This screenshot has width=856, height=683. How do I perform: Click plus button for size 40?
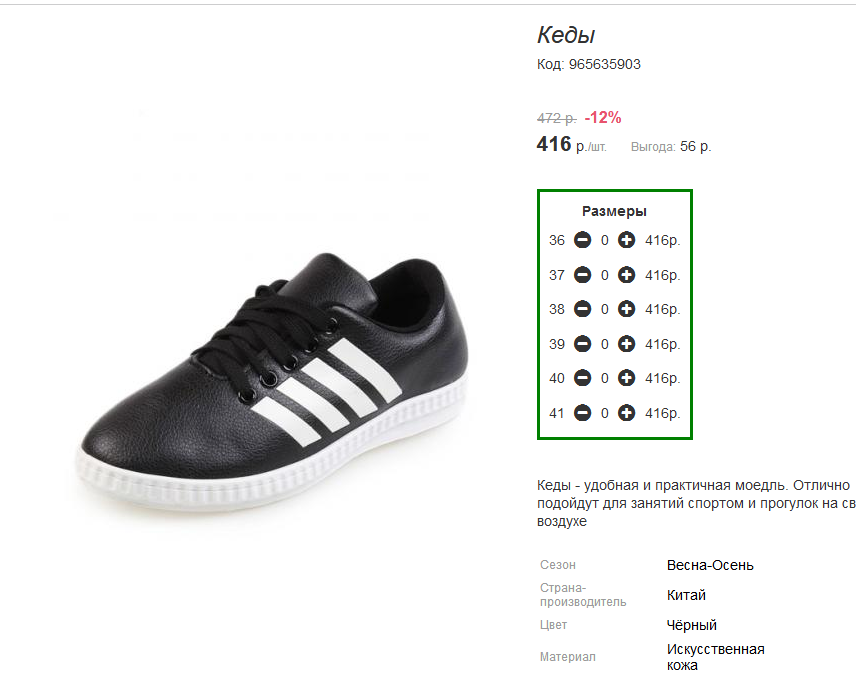point(626,378)
